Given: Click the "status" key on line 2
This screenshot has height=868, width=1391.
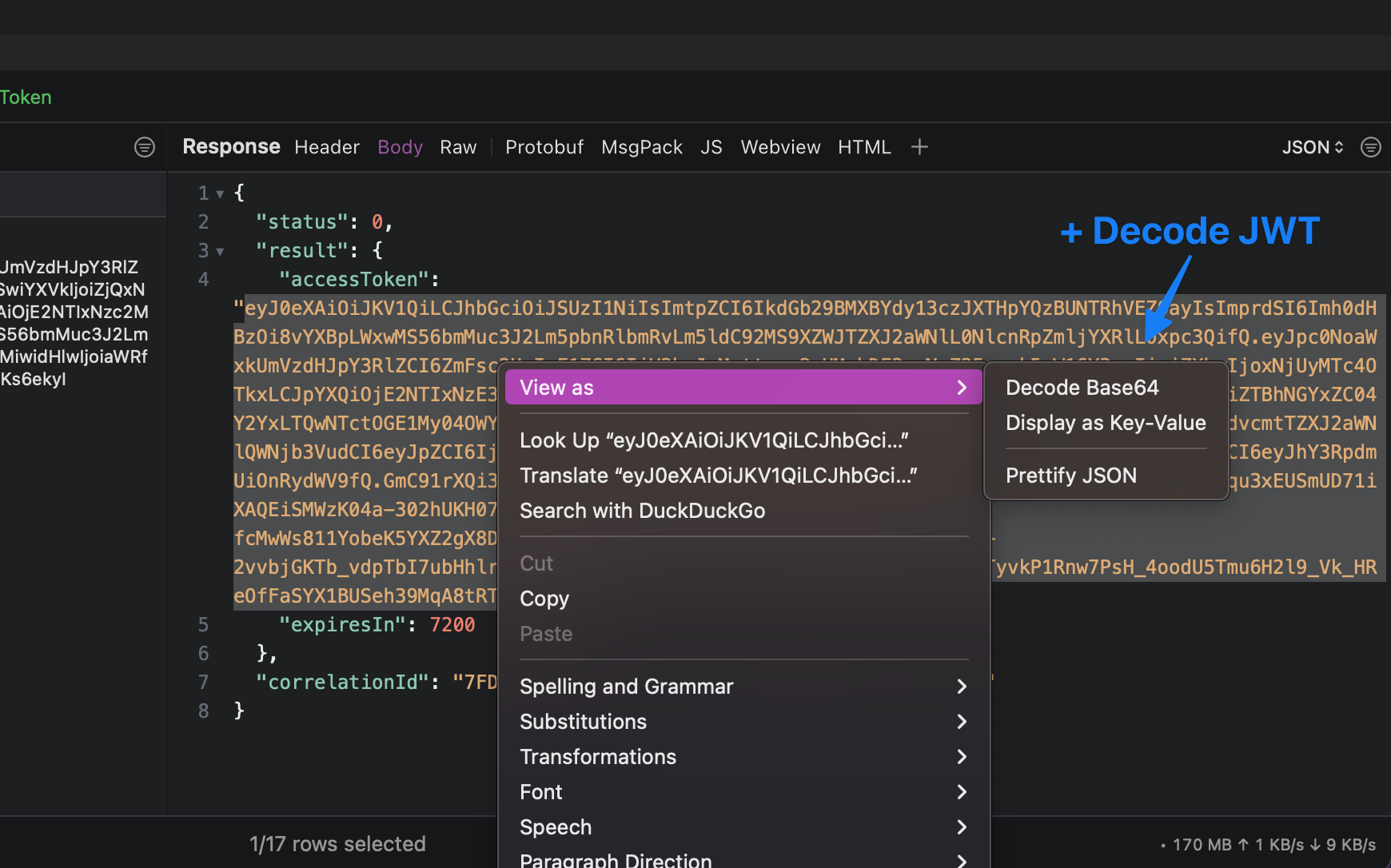Looking at the screenshot, I should [302, 222].
